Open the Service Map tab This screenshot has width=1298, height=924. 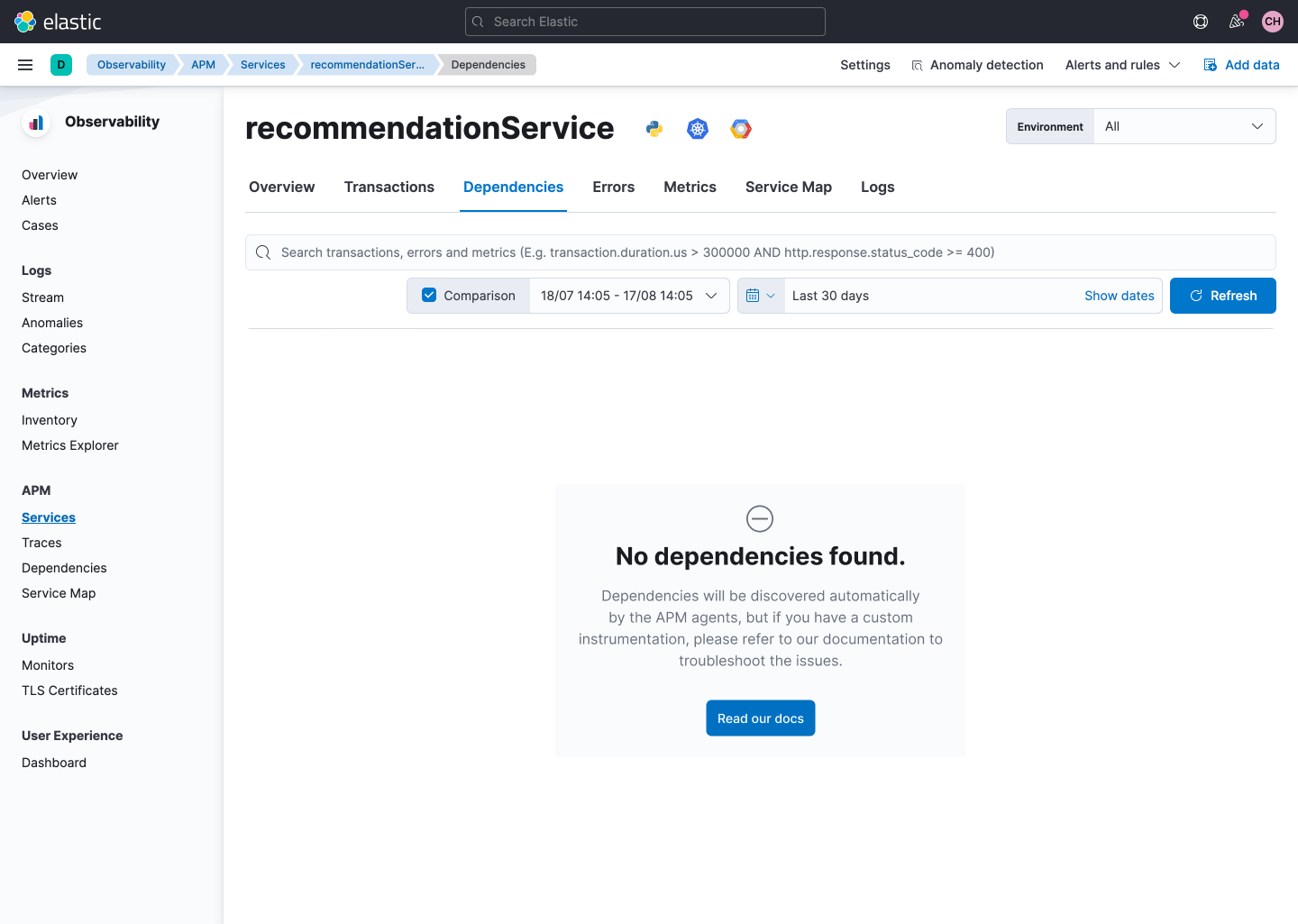click(x=788, y=187)
